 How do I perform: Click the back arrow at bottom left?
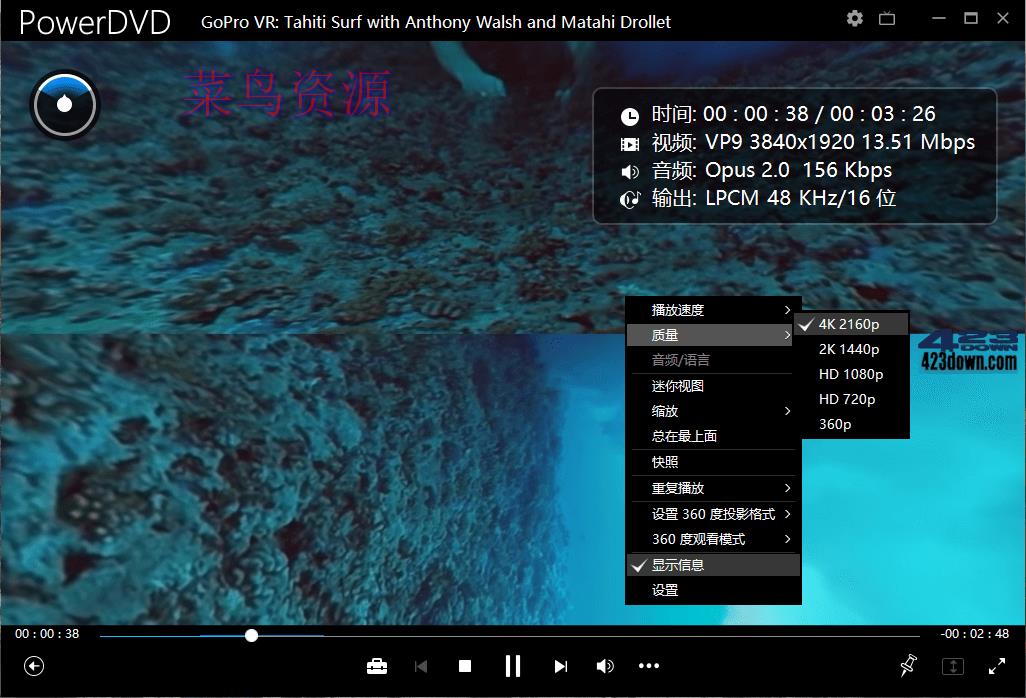coord(34,665)
